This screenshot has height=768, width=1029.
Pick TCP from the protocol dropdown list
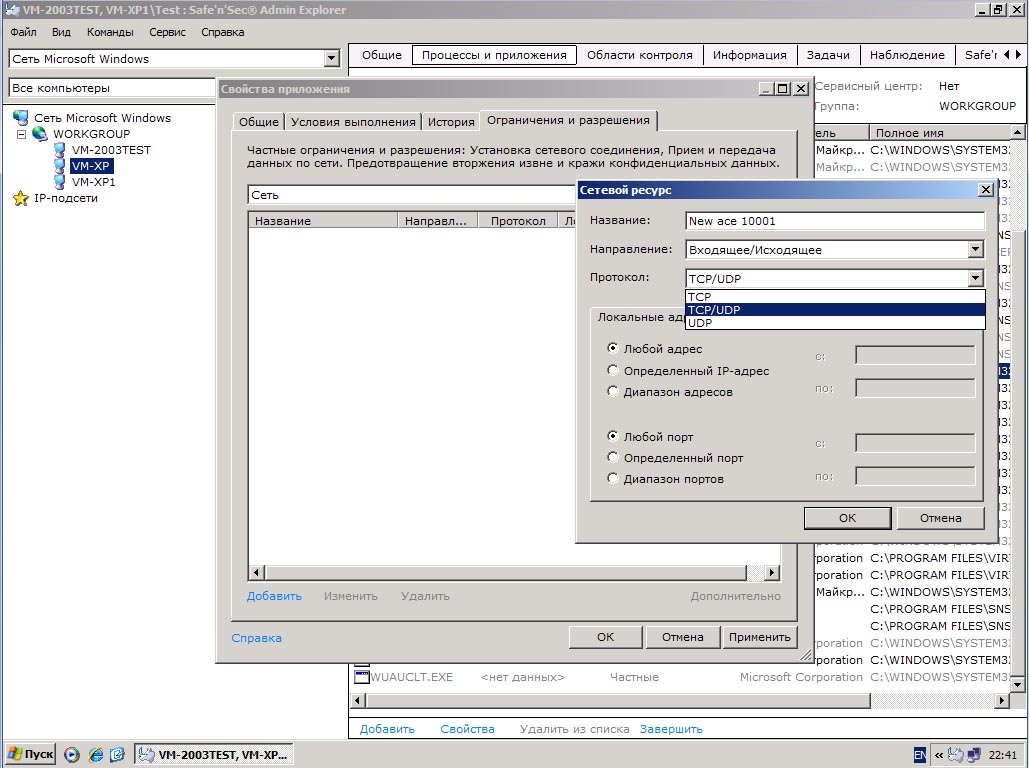[x=700, y=297]
